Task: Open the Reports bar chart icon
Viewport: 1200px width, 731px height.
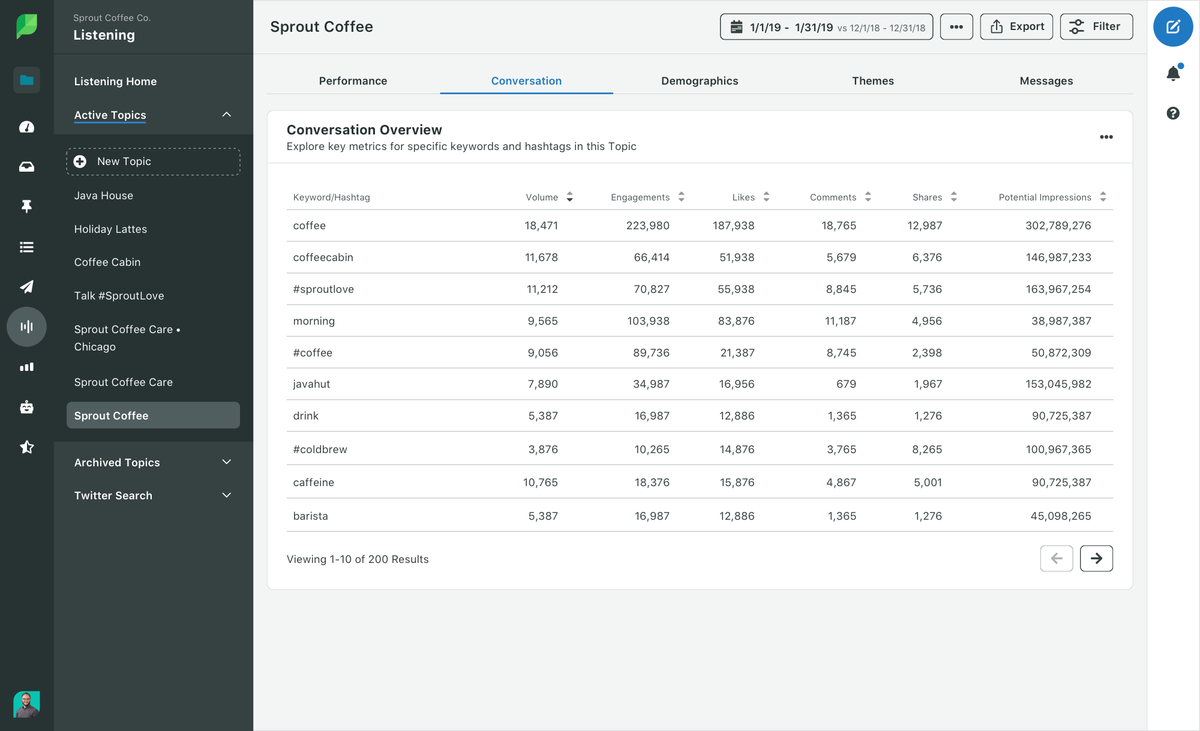Action: click(x=27, y=367)
